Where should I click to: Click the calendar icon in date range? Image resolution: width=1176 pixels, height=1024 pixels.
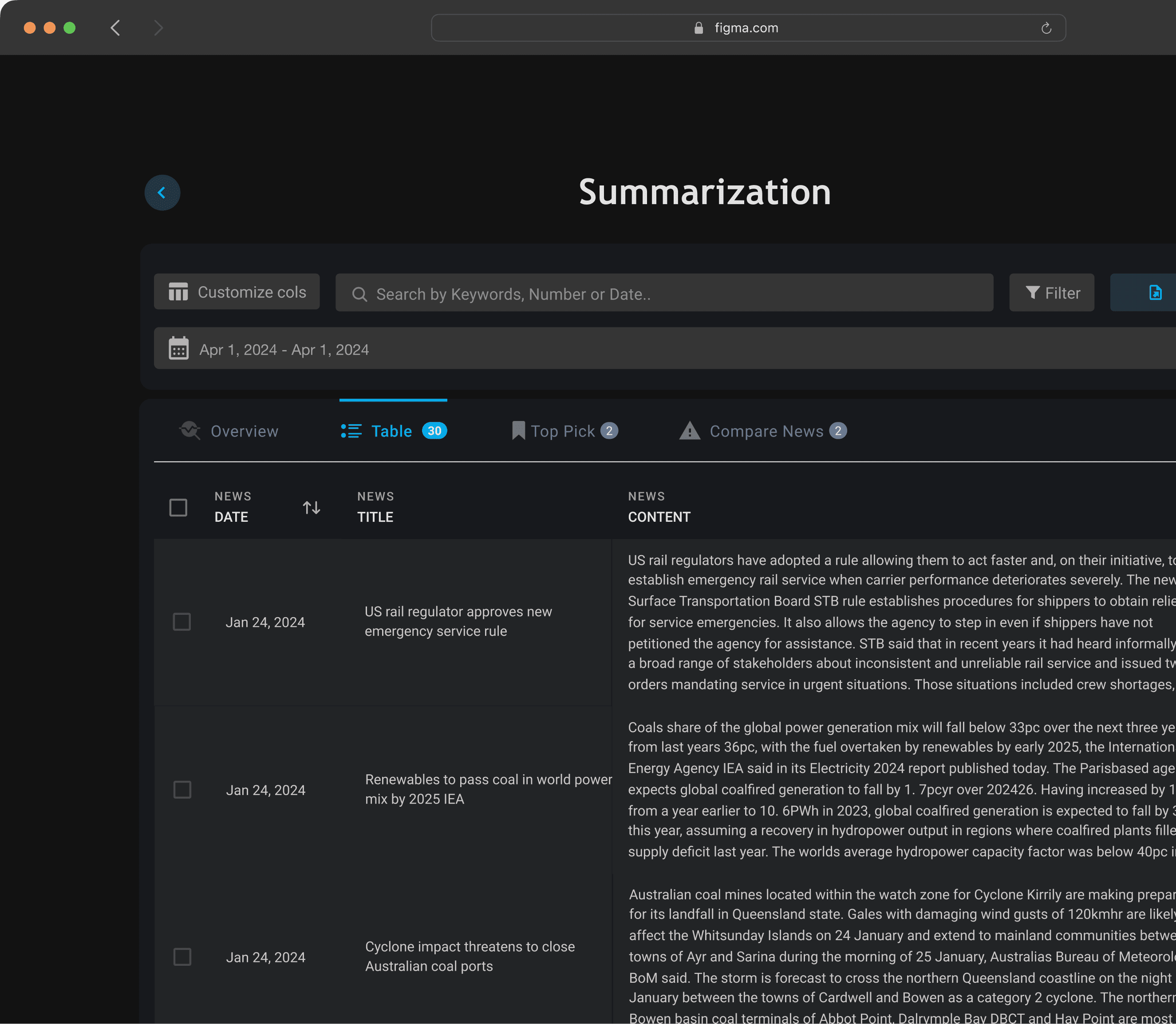(178, 349)
